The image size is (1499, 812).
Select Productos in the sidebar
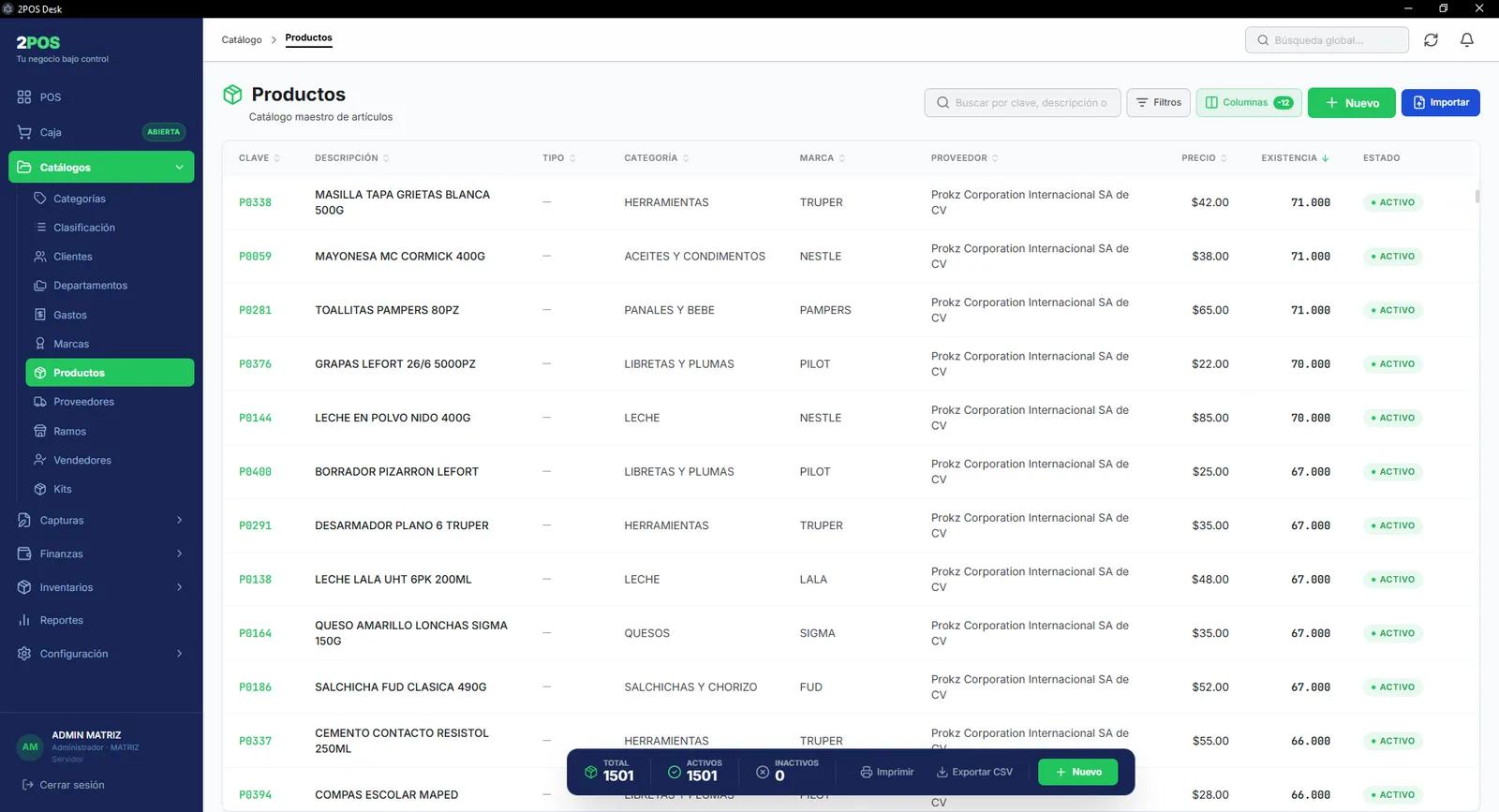pyautogui.click(x=110, y=373)
